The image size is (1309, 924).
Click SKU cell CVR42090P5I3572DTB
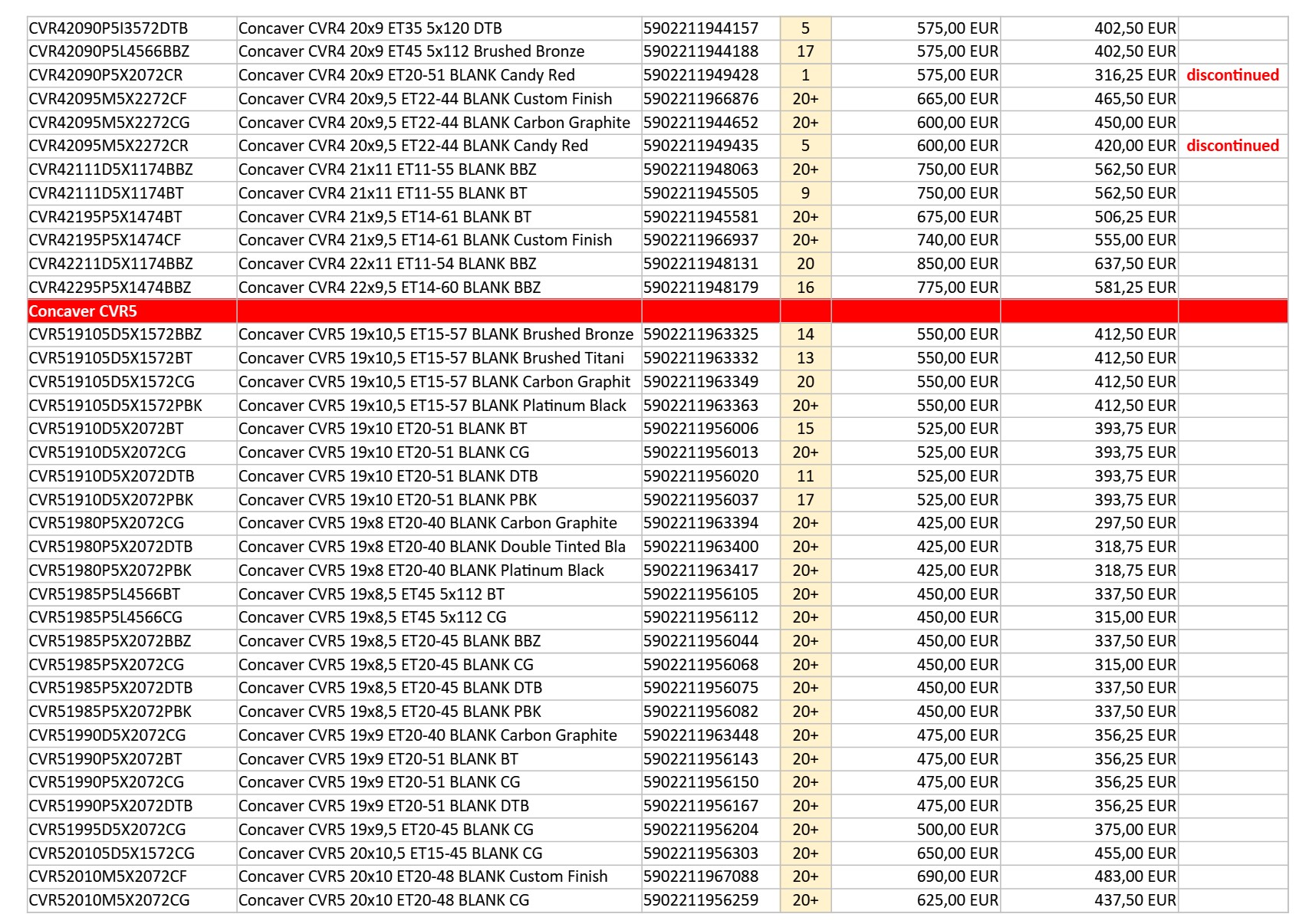[x=108, y=28]
